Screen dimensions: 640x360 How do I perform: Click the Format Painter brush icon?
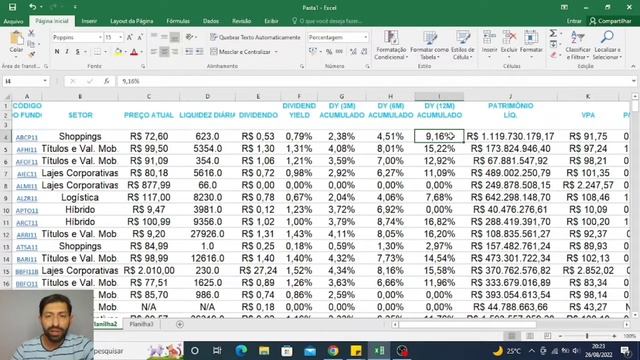(x=31, y=54)
